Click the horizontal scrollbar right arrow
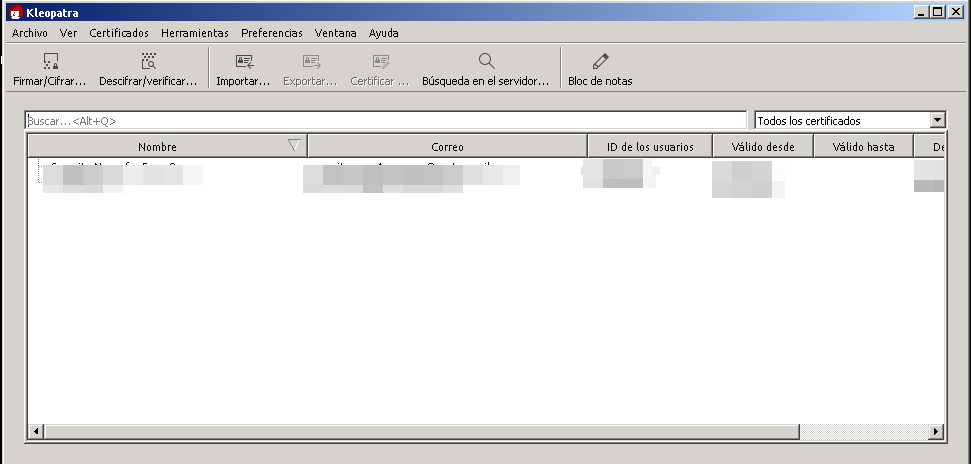971x464 pixels. [x=936, y=431]
